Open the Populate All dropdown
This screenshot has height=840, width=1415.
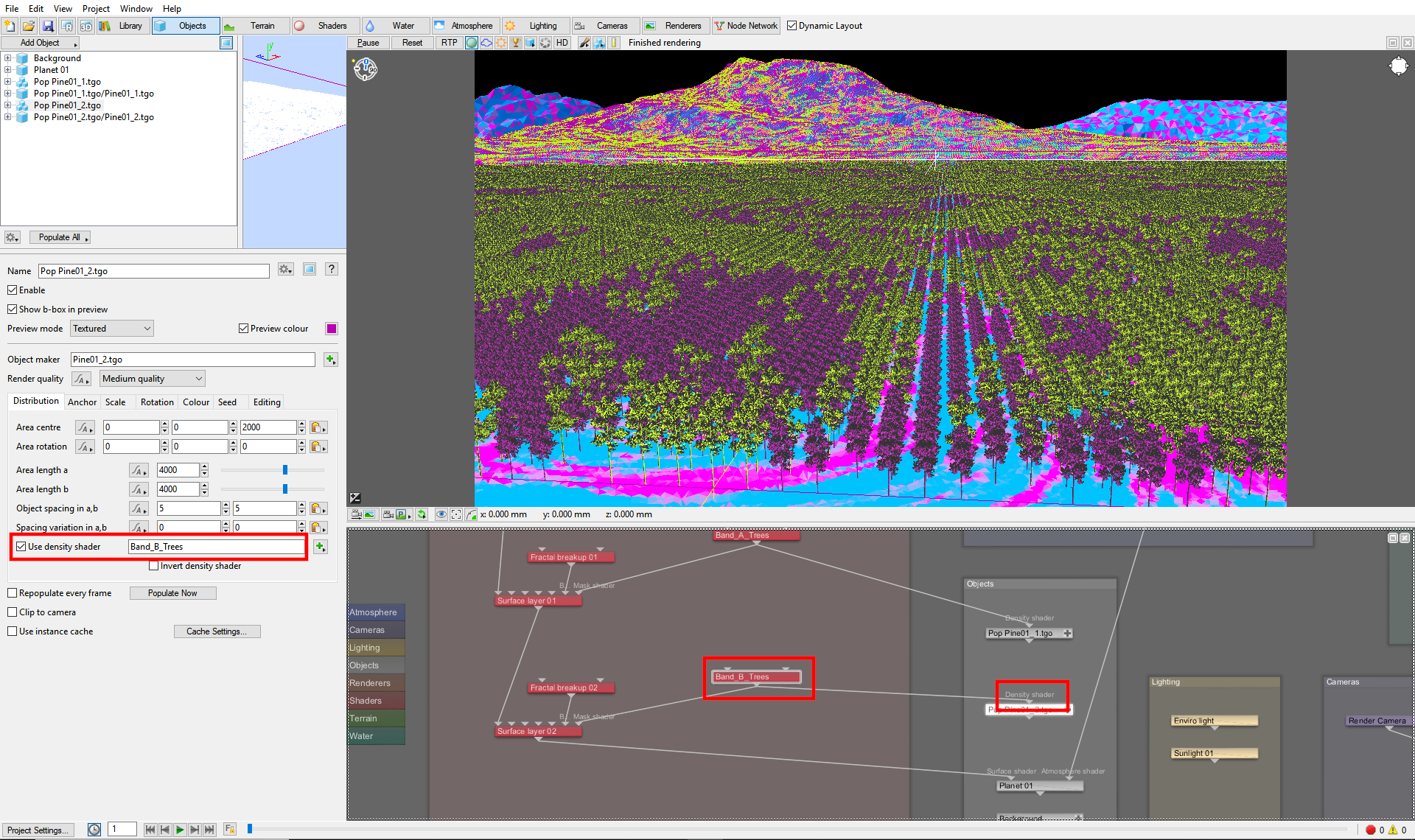click(x=60, y=237)
